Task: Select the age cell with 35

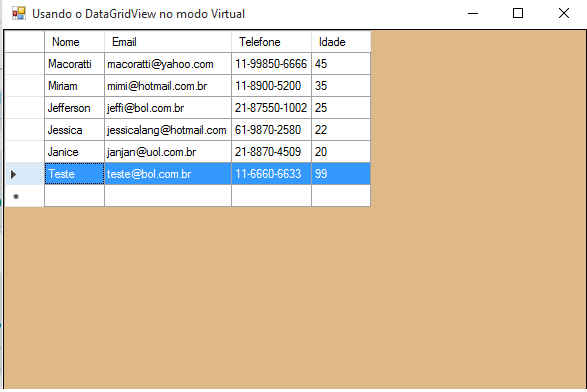Action: pyautogui.click(x=341, y=86)
